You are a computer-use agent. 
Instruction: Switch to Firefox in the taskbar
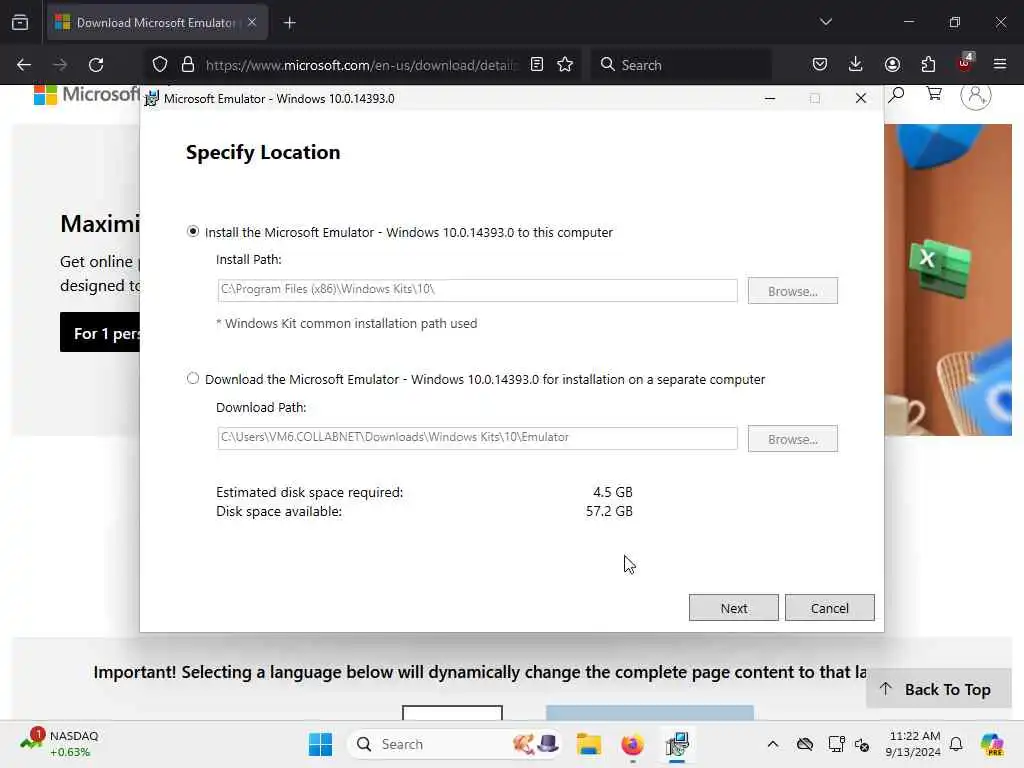(632, 744)
